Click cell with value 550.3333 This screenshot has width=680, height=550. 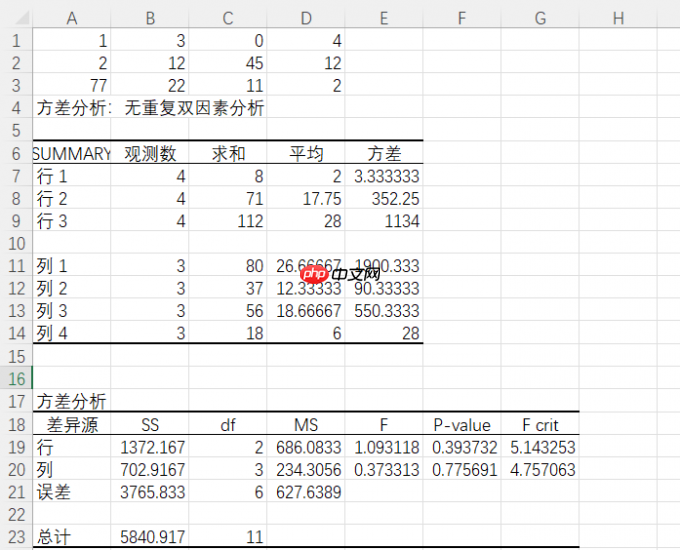point(384,311)
